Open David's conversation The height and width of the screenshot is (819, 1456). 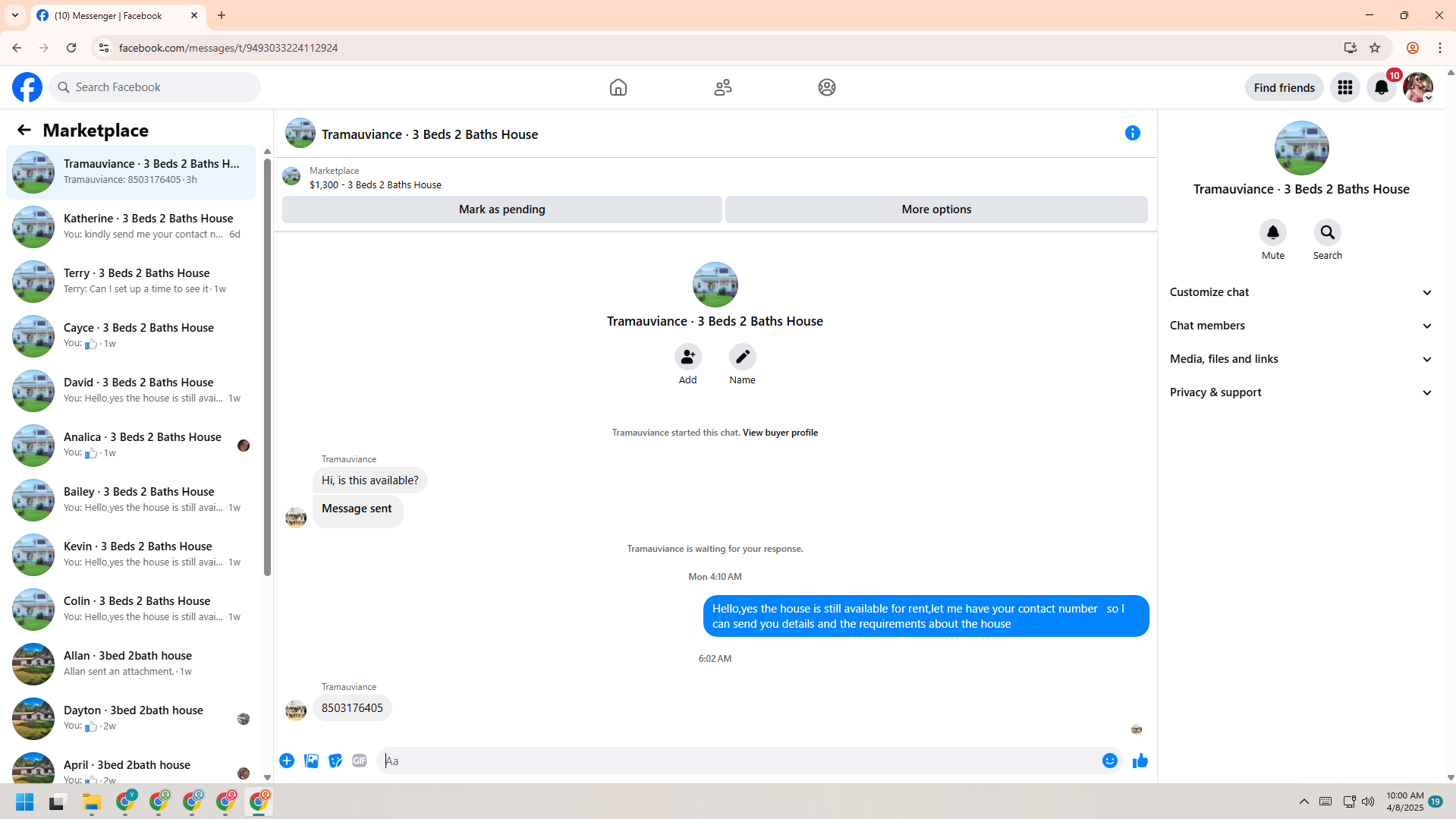[131, 390]
